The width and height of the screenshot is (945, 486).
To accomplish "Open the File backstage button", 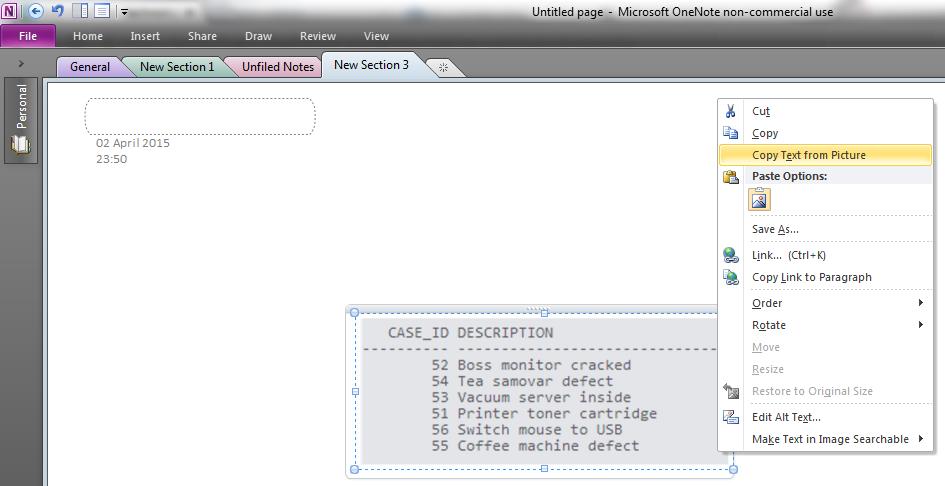I will point(28,36).
